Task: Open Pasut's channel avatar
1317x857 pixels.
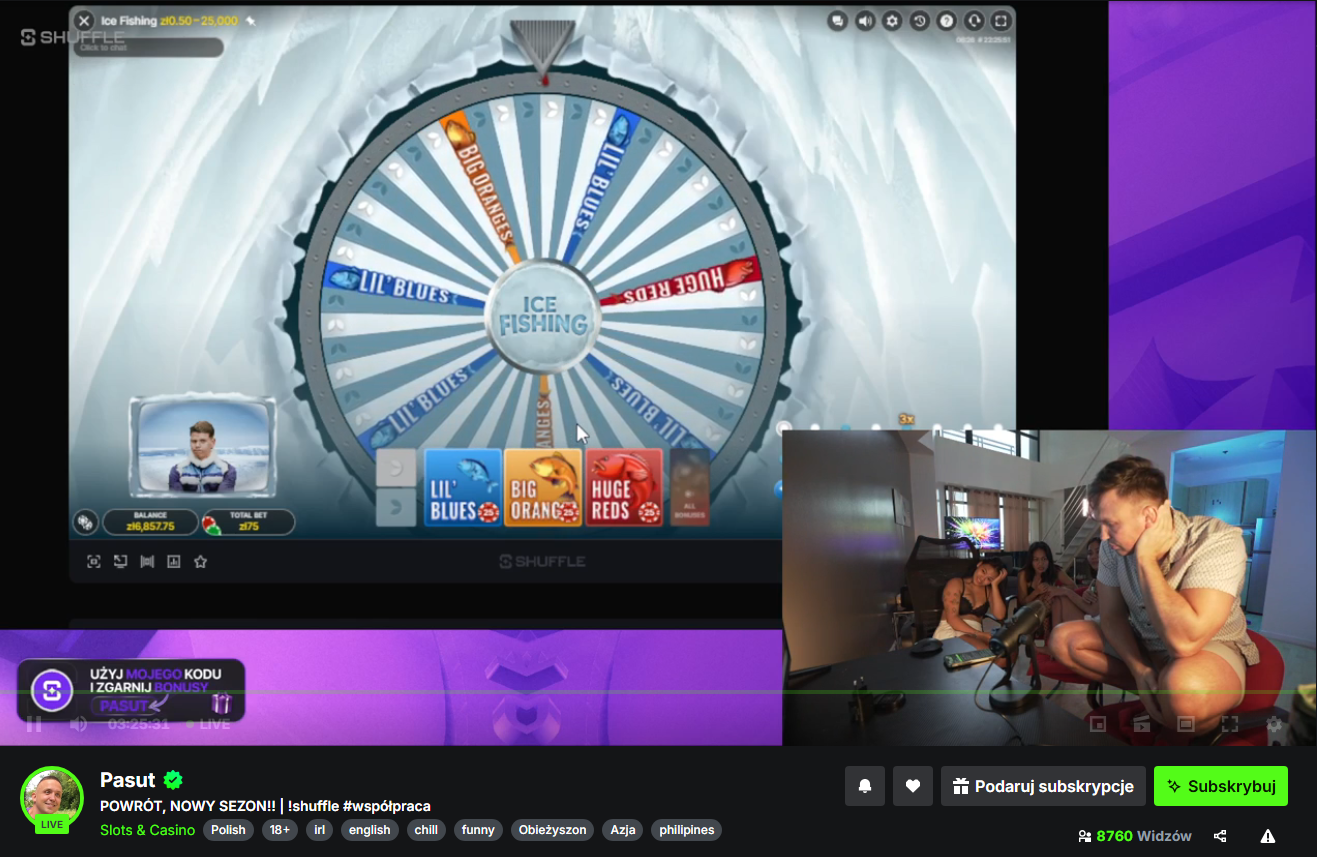Action: (52, 798)
